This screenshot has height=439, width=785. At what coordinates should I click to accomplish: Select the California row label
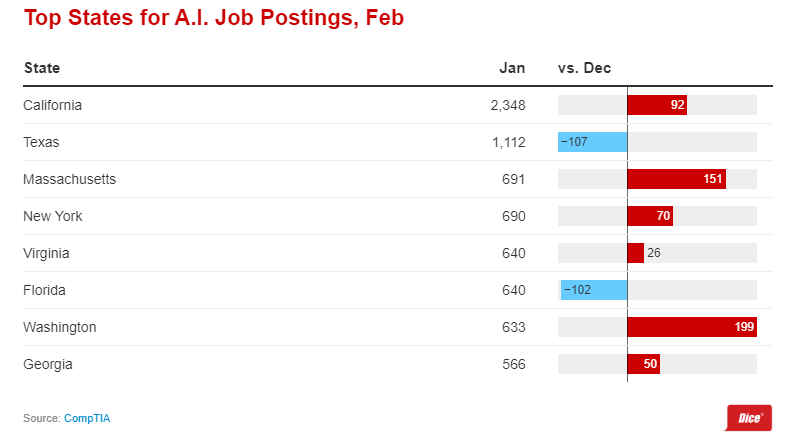(x=52, y=105)
